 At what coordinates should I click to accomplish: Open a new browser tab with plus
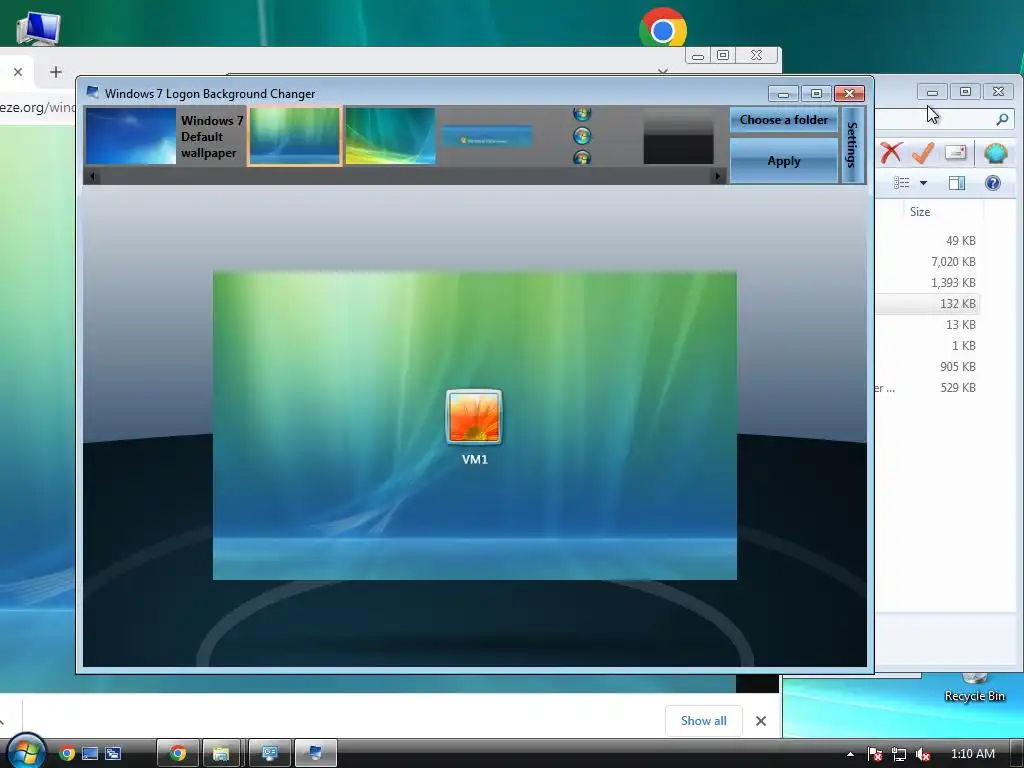[x=56, y=72]
